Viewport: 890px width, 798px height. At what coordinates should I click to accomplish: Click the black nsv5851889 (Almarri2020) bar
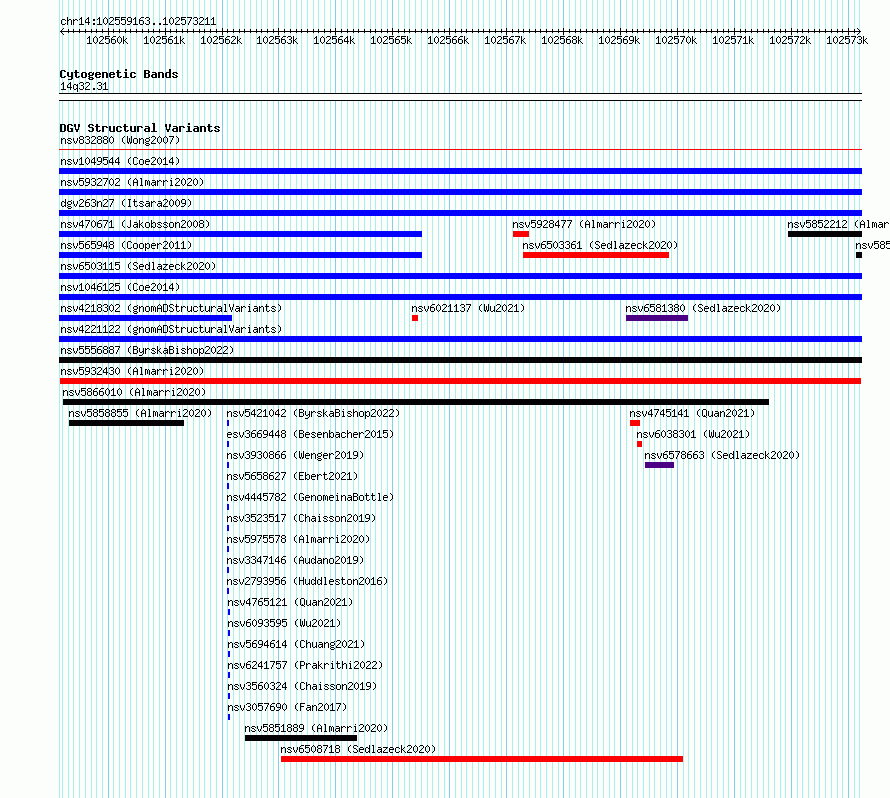(301, 738)
